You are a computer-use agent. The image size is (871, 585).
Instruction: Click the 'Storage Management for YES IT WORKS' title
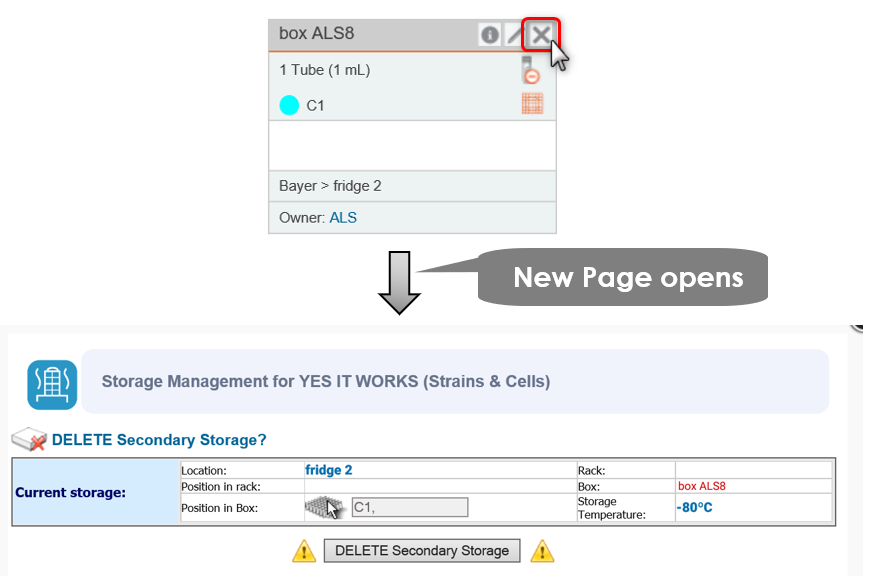click(x=326, y=382)
